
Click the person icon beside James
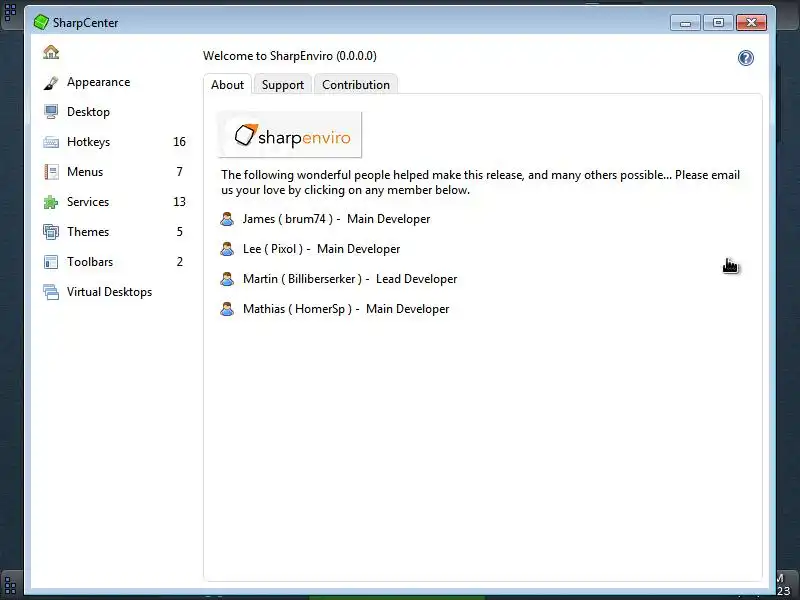pyautogui.click(x=227, y=219)
